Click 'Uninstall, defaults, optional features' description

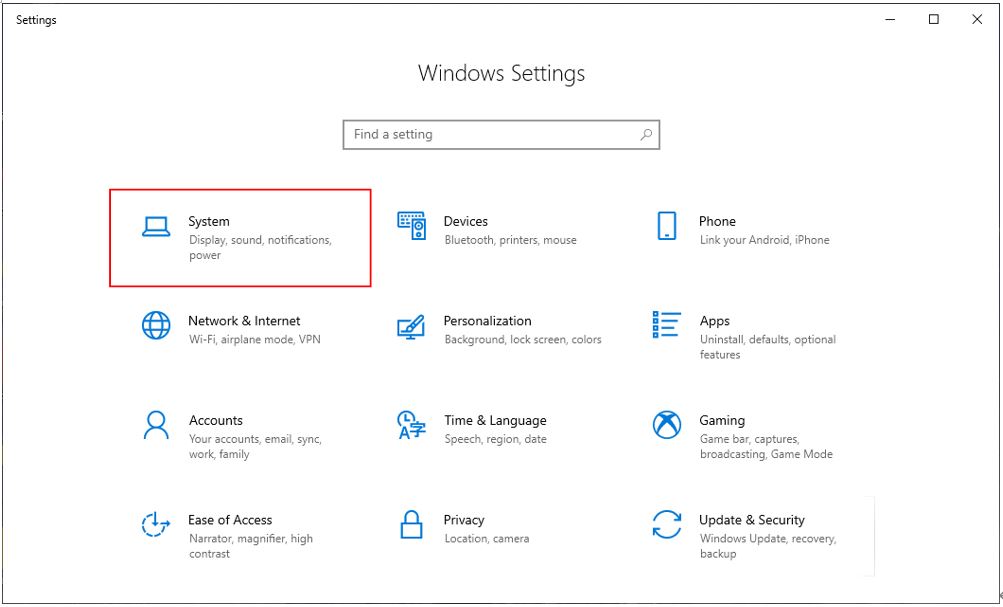[768, 347]
